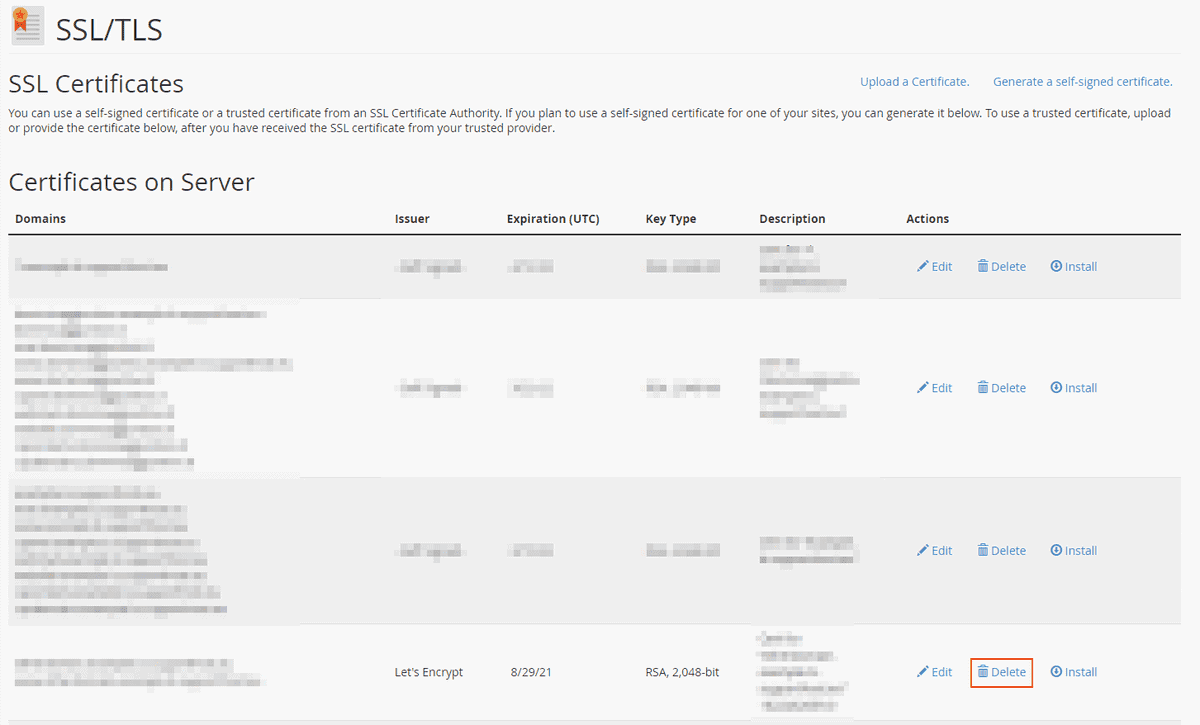Click the Domains column header
The height and width of the screenshot is (725, 1200).
40,218
